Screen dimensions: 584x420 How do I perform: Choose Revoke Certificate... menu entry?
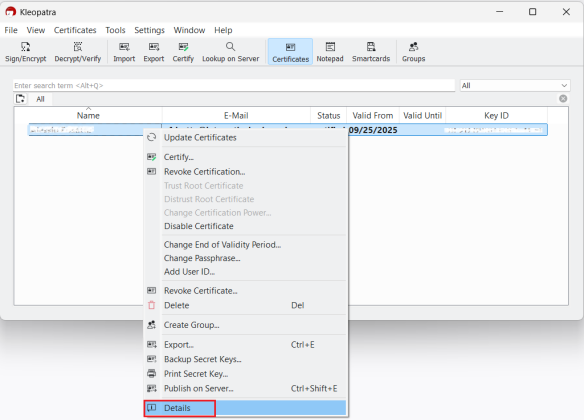point(246,290)
